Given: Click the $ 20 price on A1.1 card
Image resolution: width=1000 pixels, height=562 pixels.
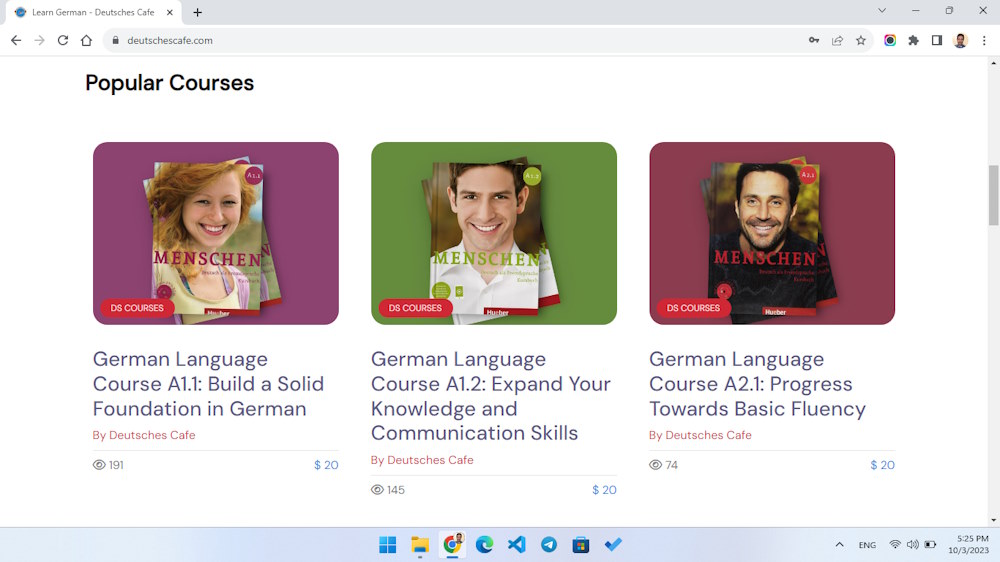Looking at the screenshot, I should (326, 465).
